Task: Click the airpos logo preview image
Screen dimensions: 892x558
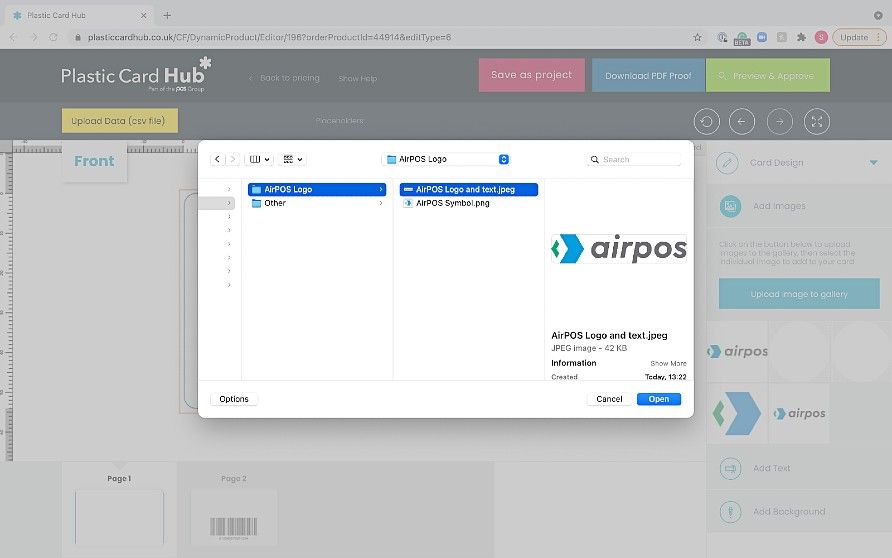Action: 619,249
